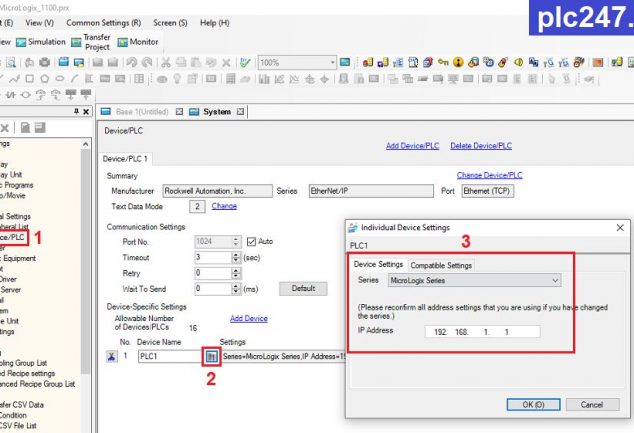Close the System tab
Screen dimensions: 634x433
click(x=240, y=112)
